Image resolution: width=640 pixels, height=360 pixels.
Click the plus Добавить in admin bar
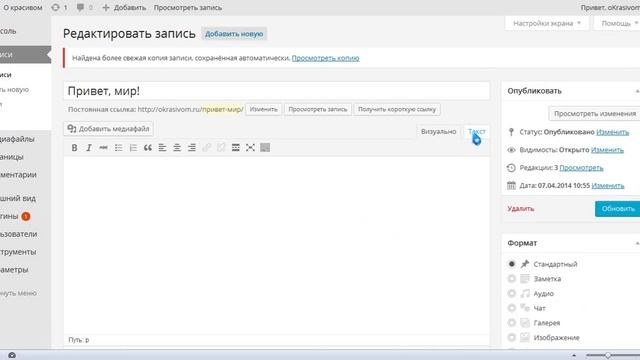124,7
